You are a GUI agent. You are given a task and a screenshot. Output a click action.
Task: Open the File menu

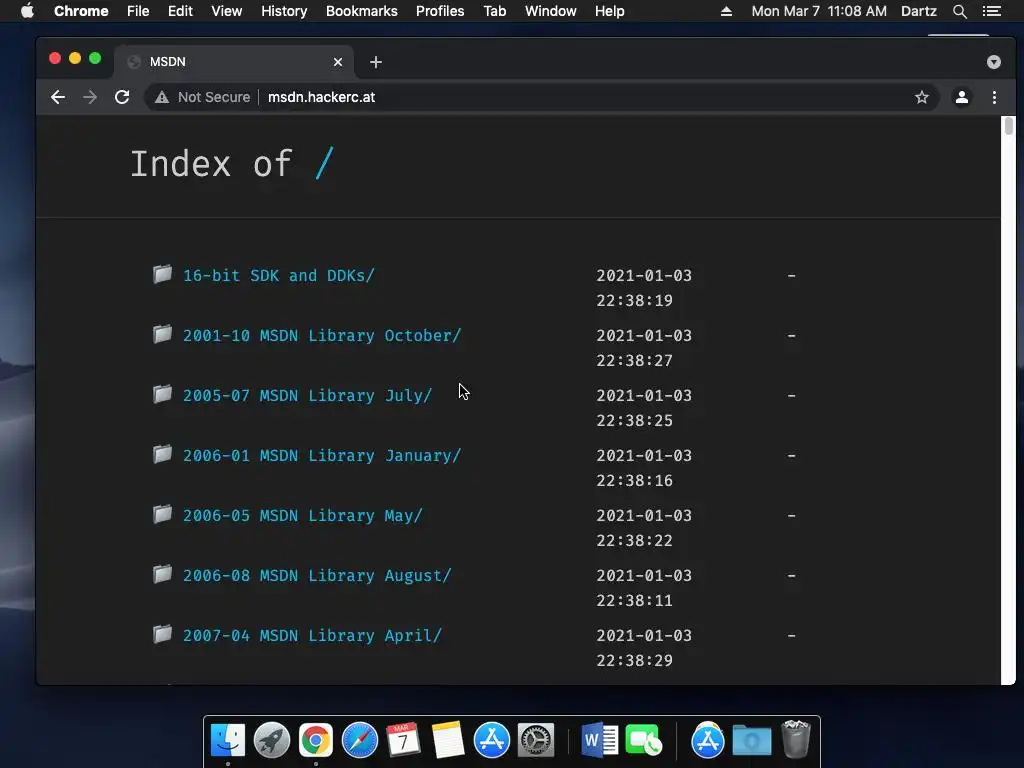138,11
